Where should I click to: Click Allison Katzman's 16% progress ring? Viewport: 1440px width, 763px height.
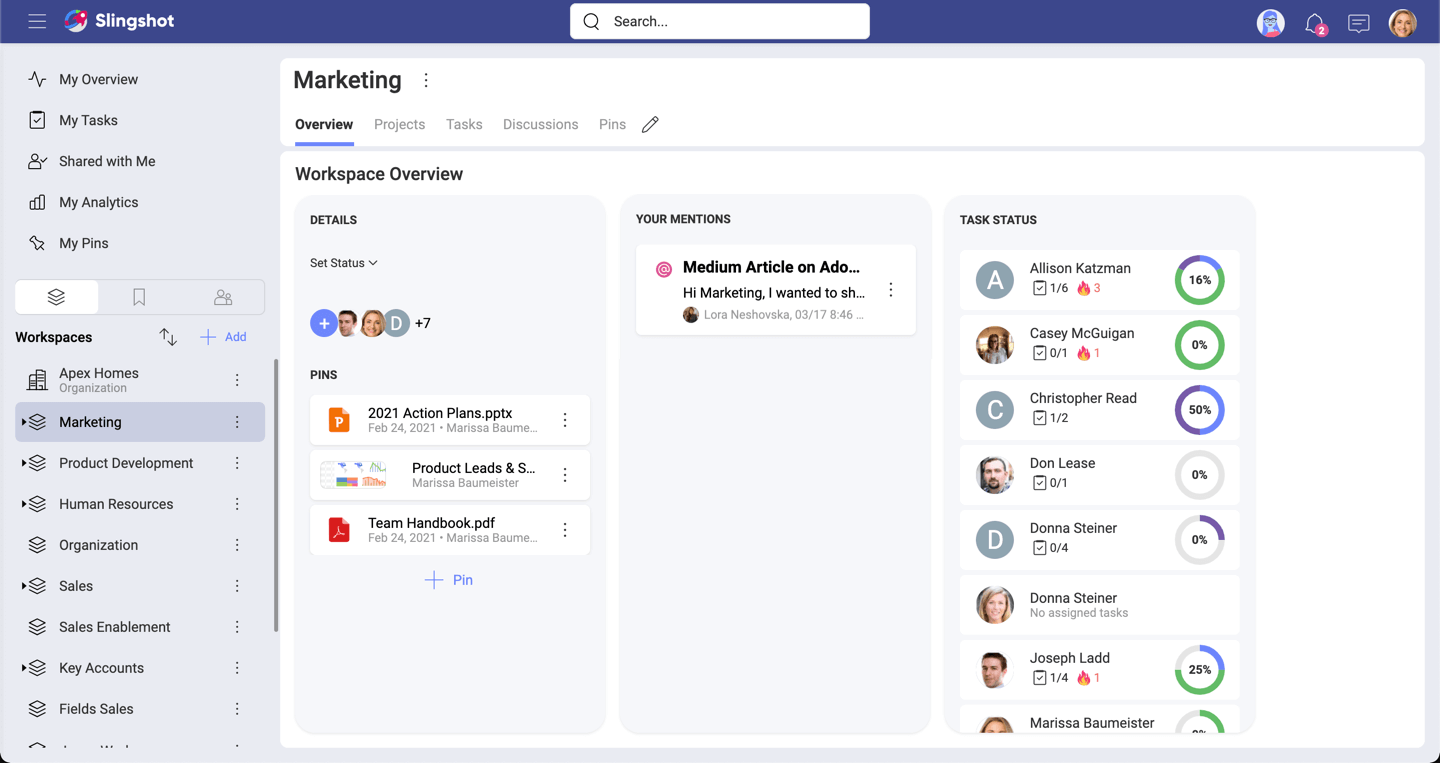[1199, 280]
